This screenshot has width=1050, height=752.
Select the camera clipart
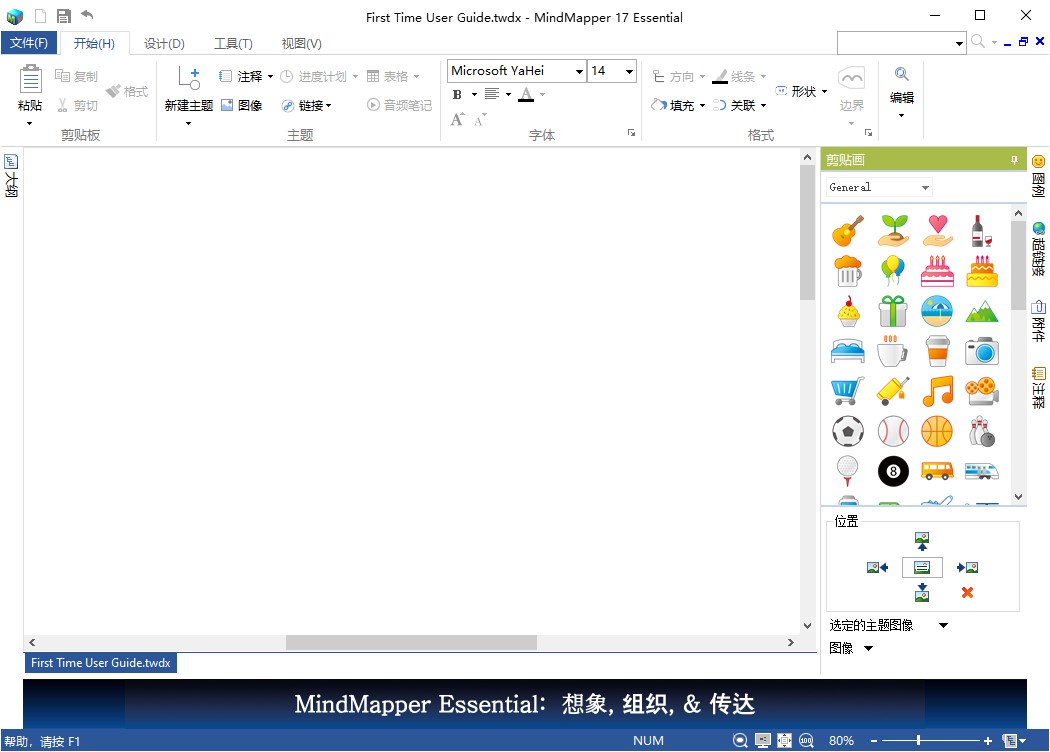982,351
